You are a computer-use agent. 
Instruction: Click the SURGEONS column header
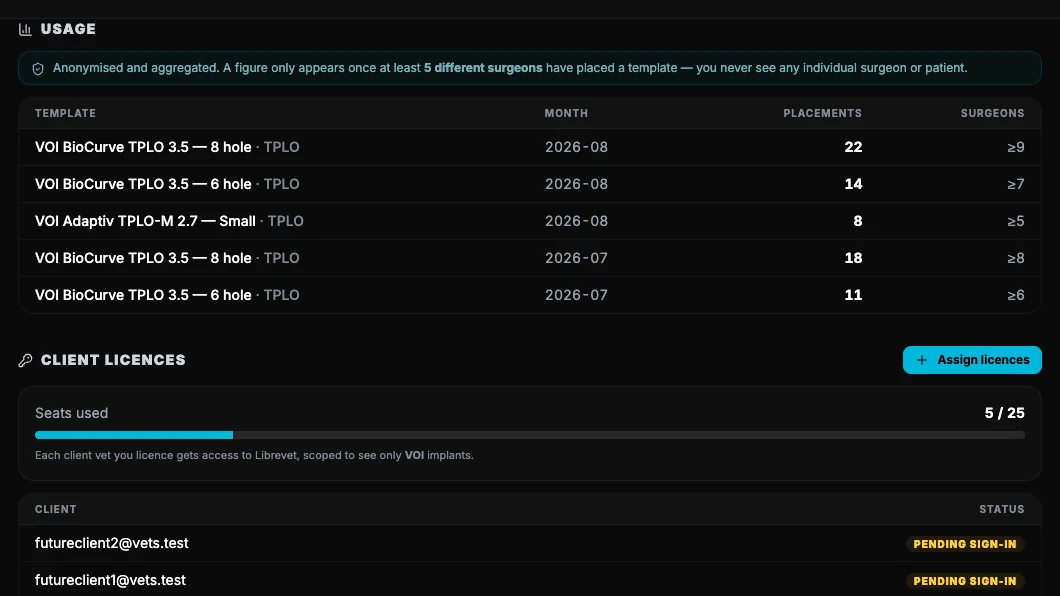click(x=992, y=114)
